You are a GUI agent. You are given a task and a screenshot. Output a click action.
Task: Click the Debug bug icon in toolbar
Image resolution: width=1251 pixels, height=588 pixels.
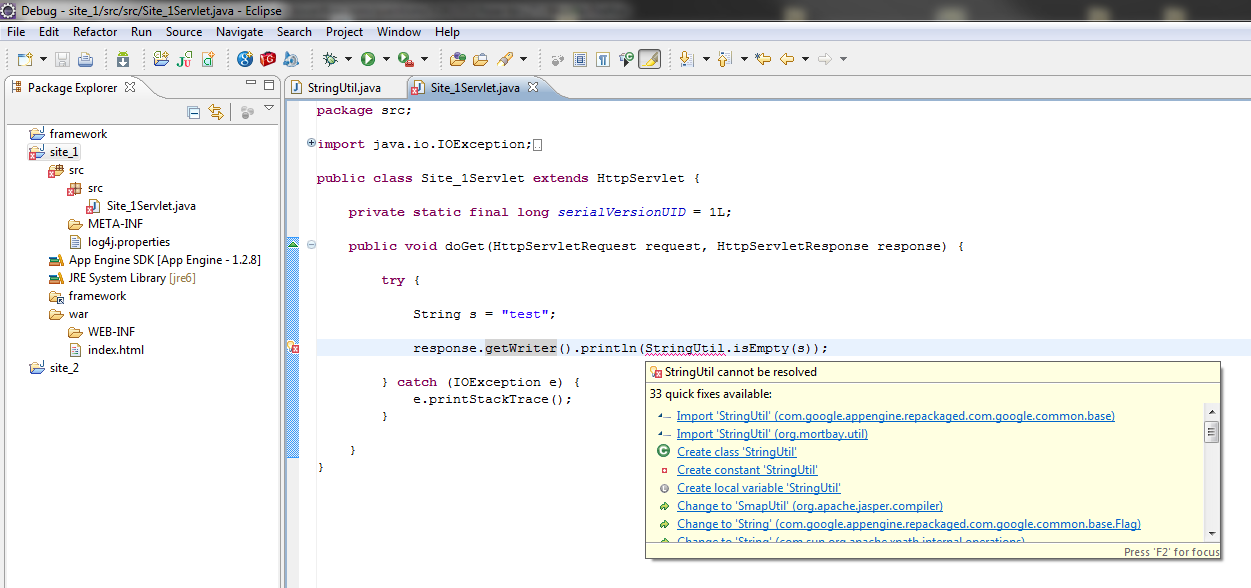pos(329,60)
